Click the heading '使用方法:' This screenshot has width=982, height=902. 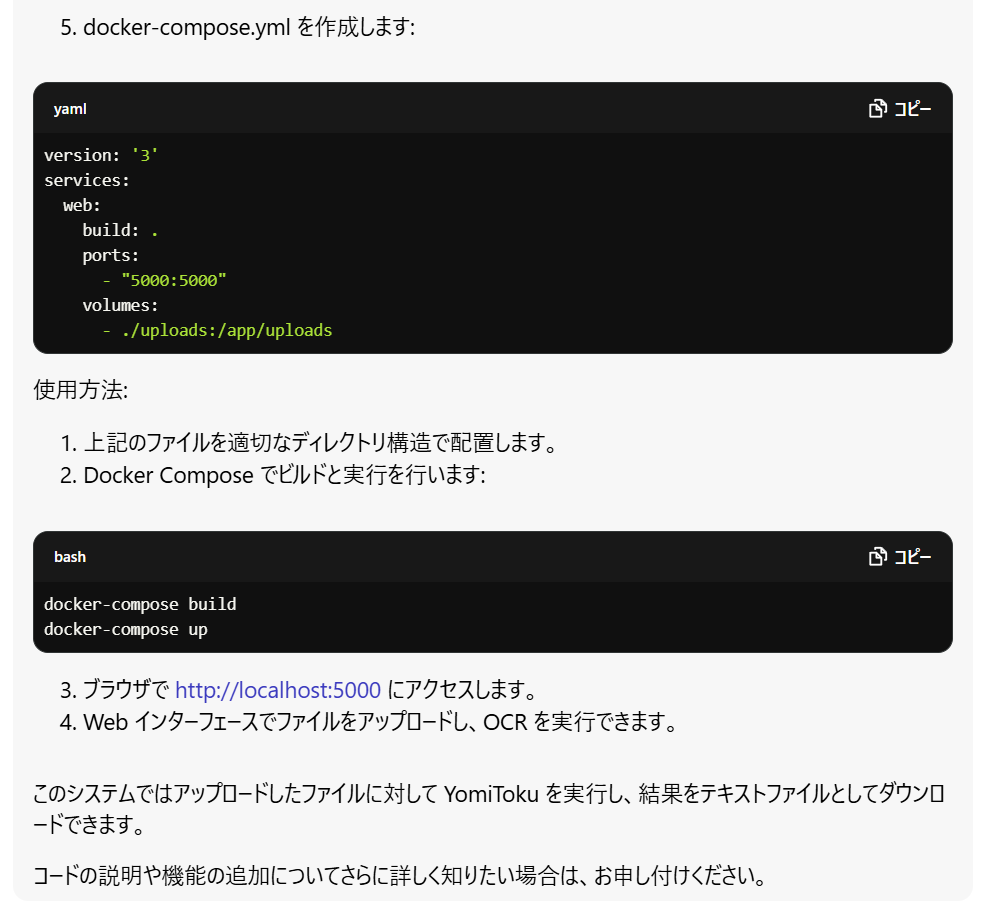pyautogui.click(x=81, y=390)
